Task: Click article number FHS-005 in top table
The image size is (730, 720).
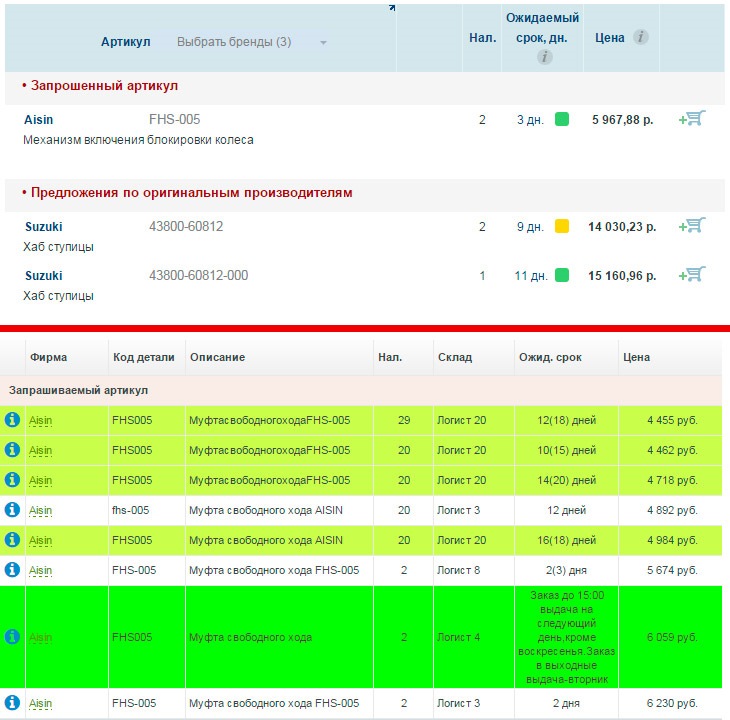Action: pyautogui.click(x=175, y=120)
